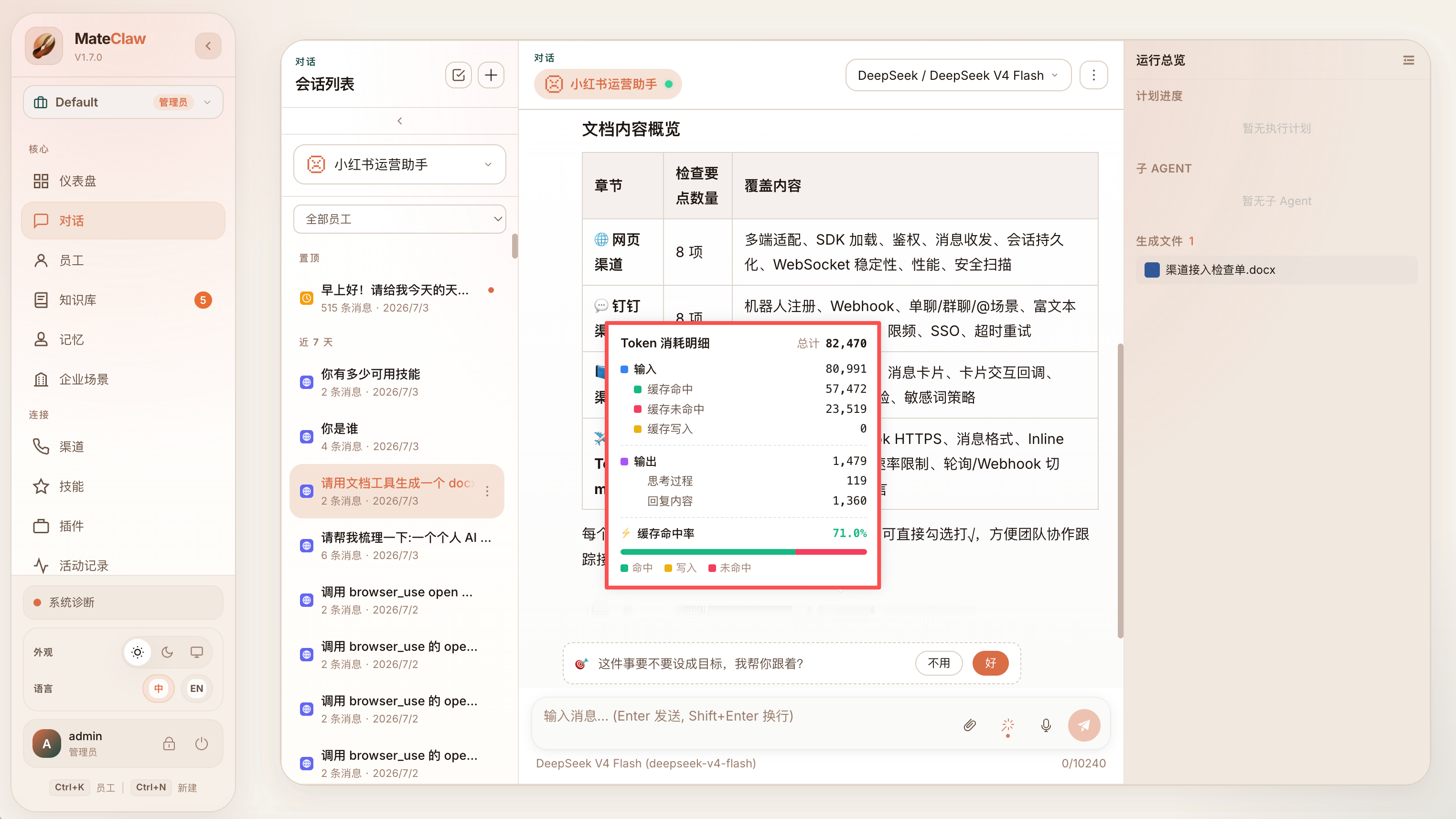Accept goal suggestion with 好
The image size is (1456, 819).
tap(990, 663)
